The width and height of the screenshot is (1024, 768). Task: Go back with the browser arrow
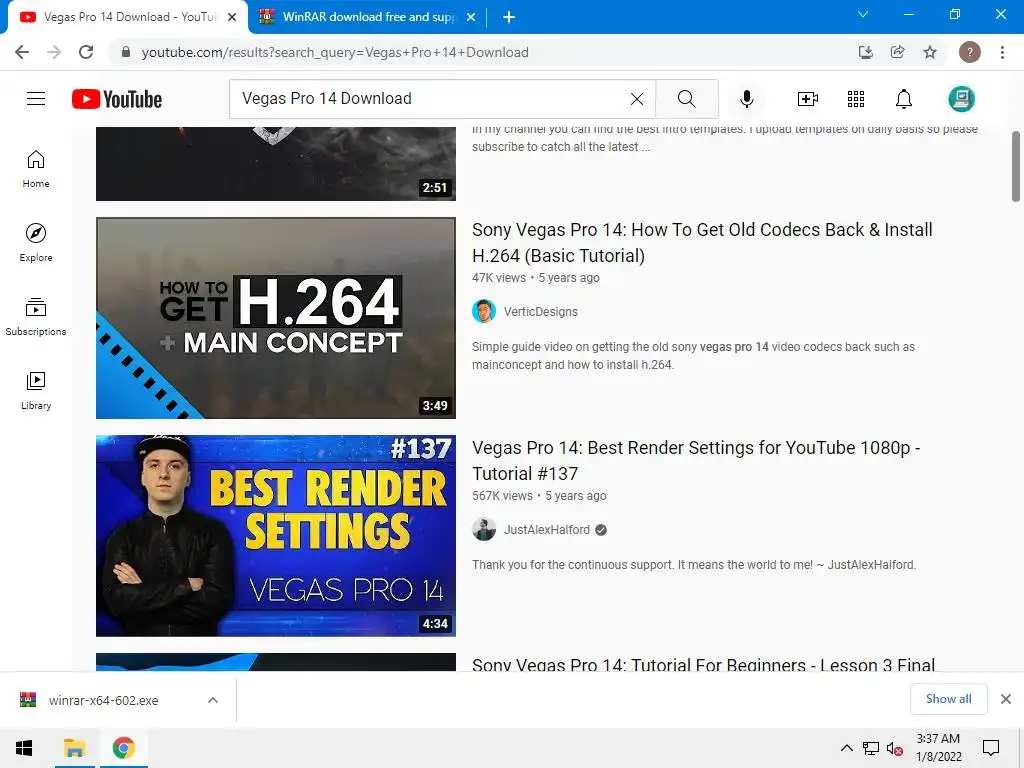click(22, 52)
